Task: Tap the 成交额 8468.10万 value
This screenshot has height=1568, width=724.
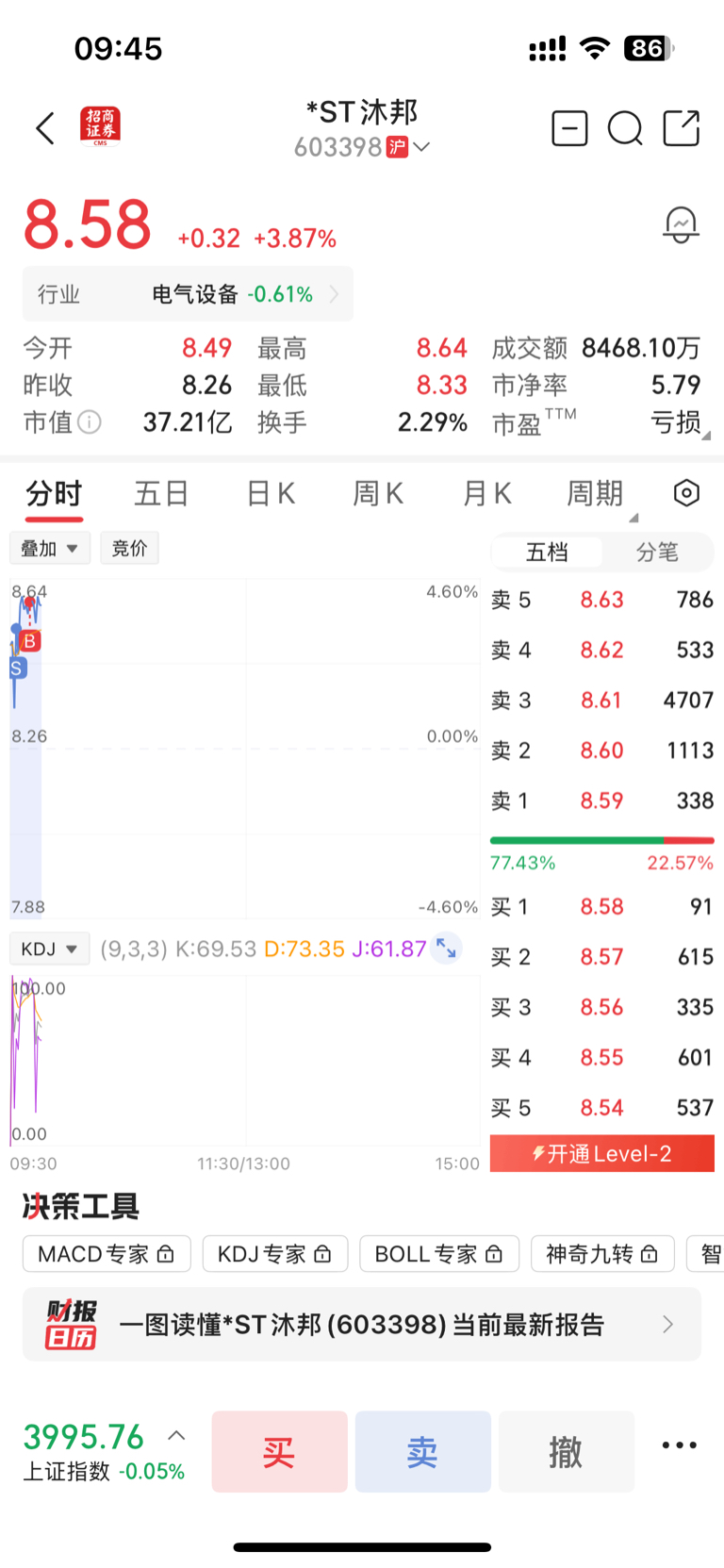Action: tap(641, 348)
